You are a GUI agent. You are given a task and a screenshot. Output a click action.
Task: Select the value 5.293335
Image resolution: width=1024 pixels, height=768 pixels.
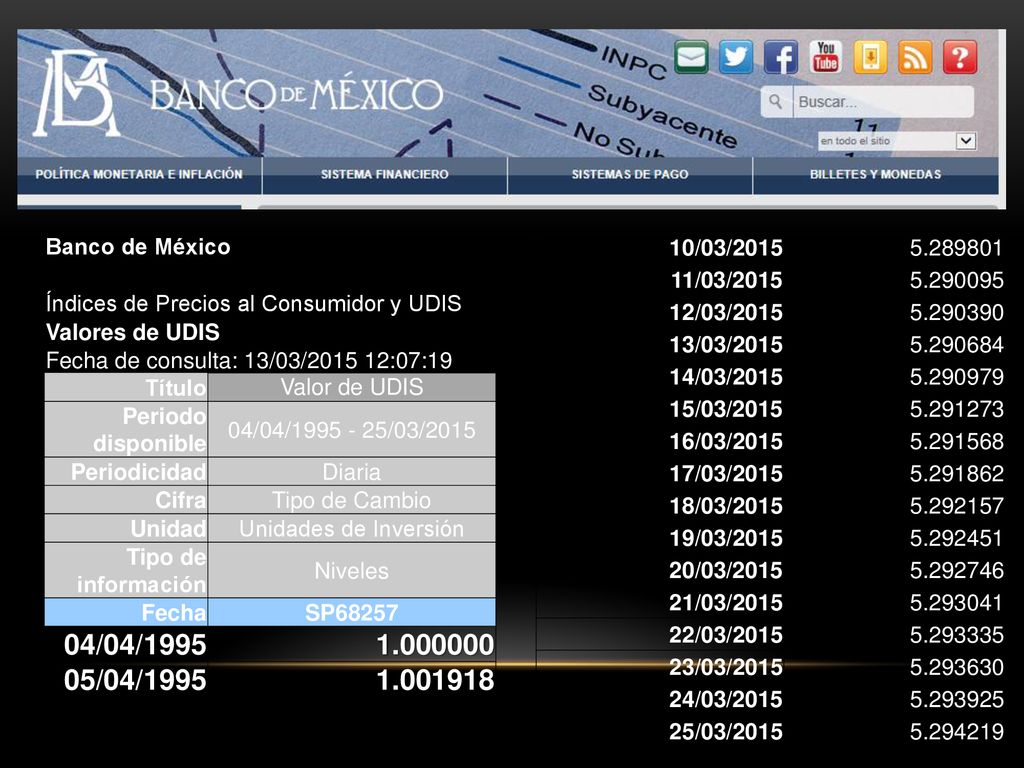pos(957,635)
